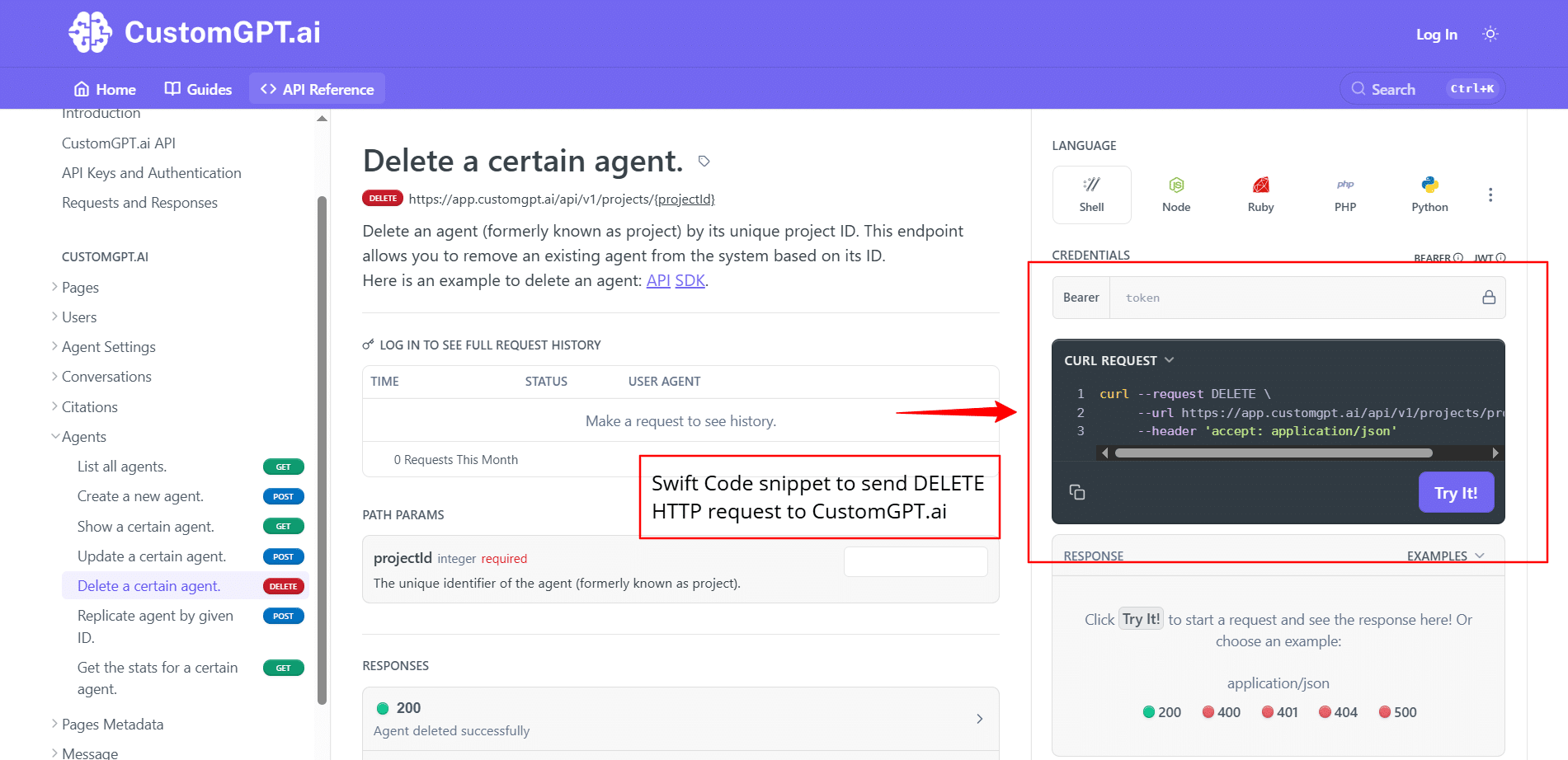The height and width of the screenshot is (760, 1568).
Task: Select the PHP language icon
Action: coord(1345,195)
